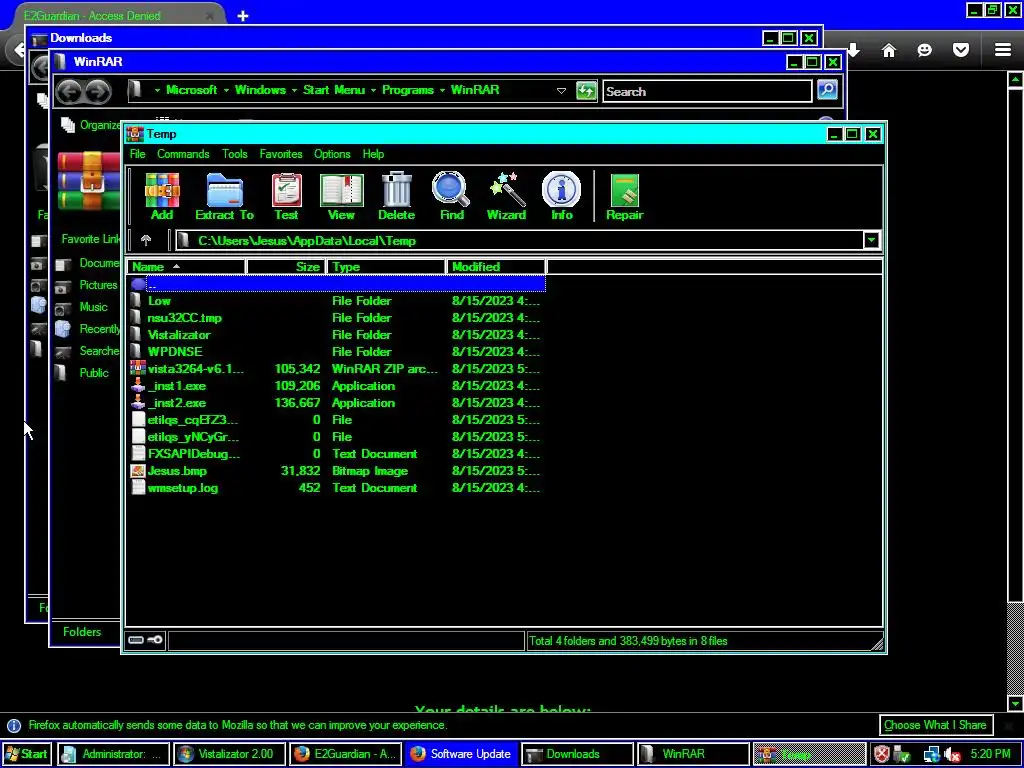
Task: Click the Search field in the explorer window
Action: pyautogui.click(x=707, y=91)
